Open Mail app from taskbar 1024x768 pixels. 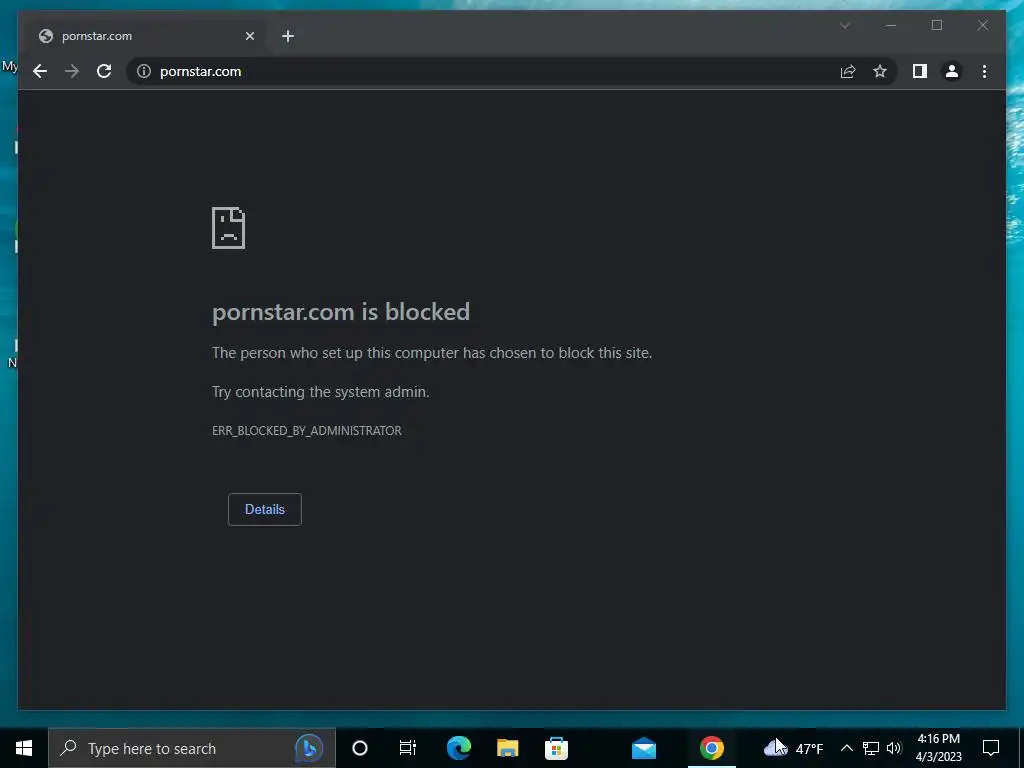coord(644,748)
